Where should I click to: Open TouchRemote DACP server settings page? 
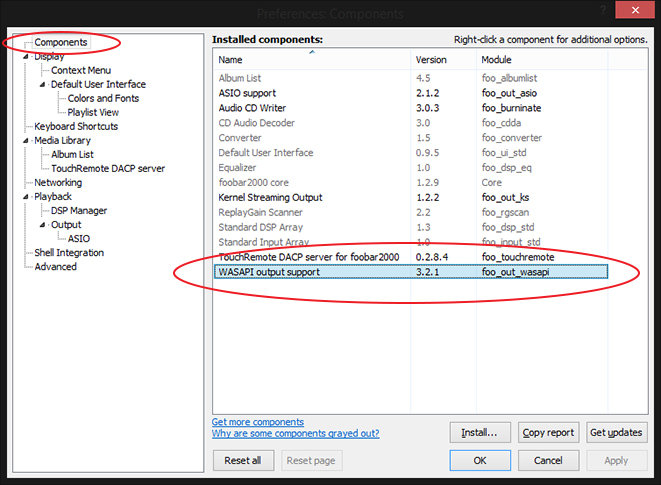[x=108, y=169]
